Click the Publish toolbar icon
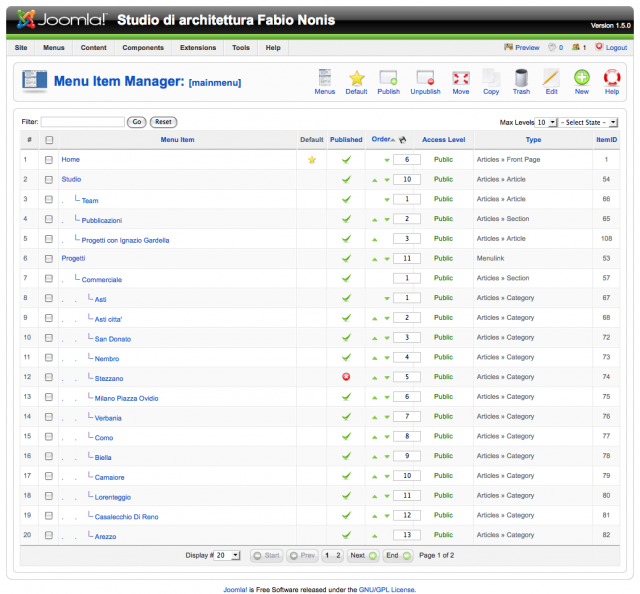 pyautogui.click(x=388, y=78)
